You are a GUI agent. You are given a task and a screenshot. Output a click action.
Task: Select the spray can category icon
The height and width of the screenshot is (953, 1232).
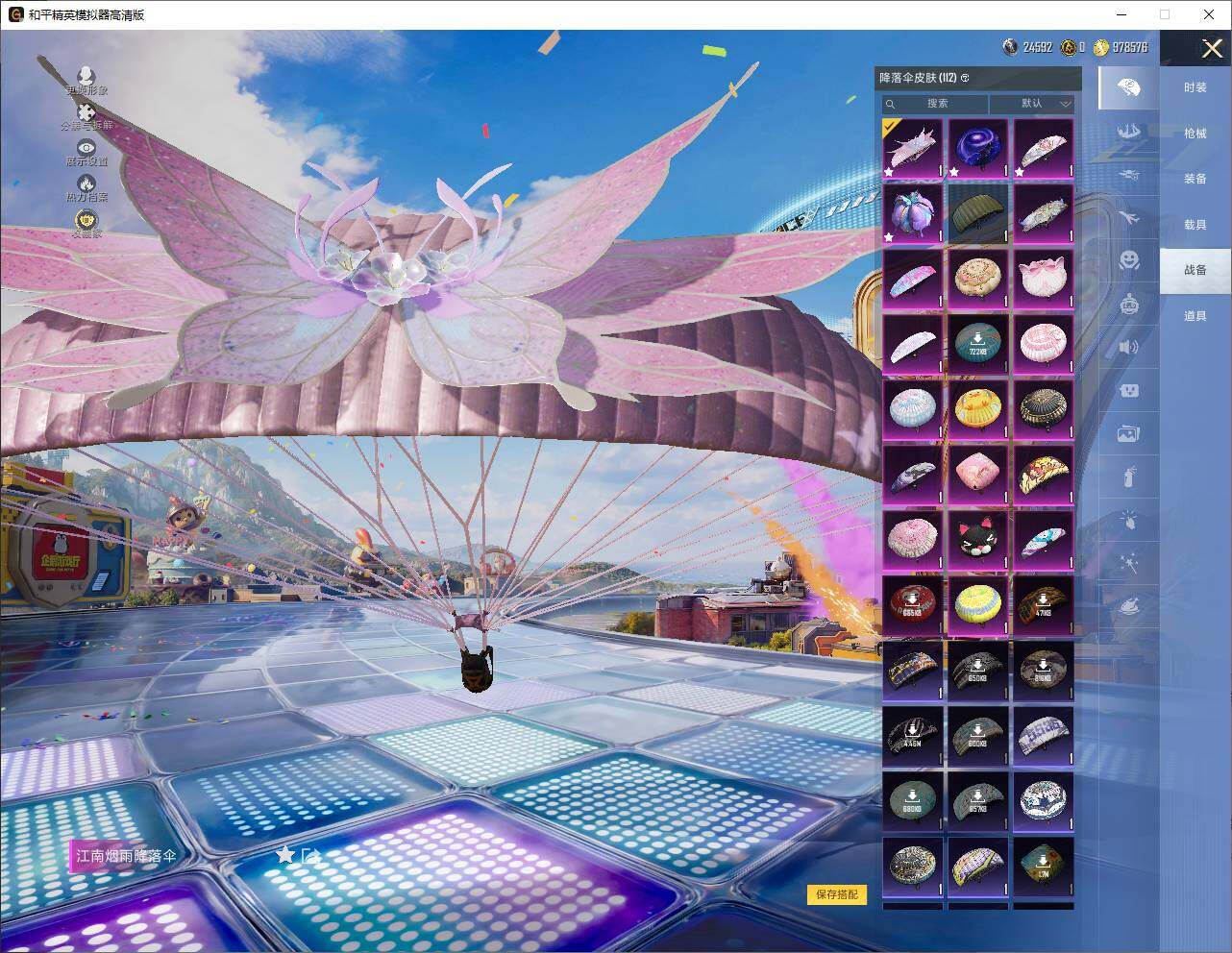1128,476
